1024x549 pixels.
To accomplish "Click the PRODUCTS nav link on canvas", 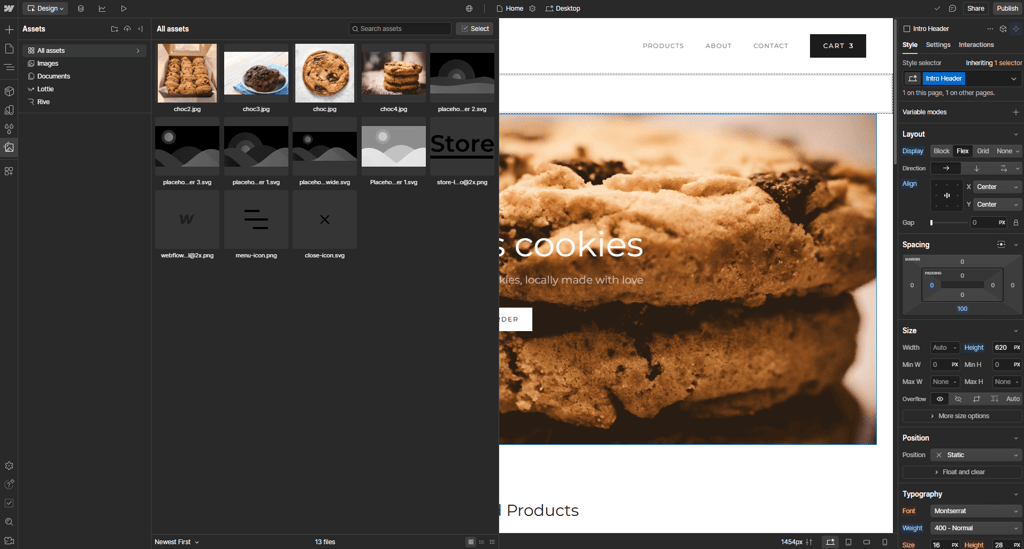I will (663, 46).
